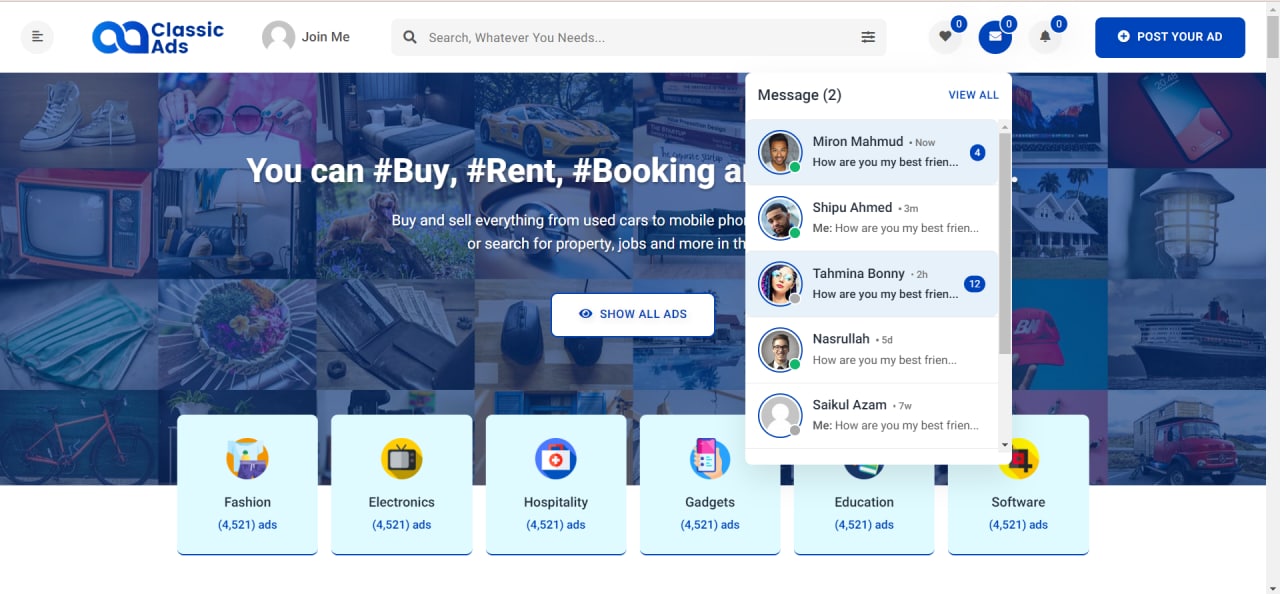Screen dimensions: 1280x594
Task: Click the search filter sliders icon
Action: (867, 37)
